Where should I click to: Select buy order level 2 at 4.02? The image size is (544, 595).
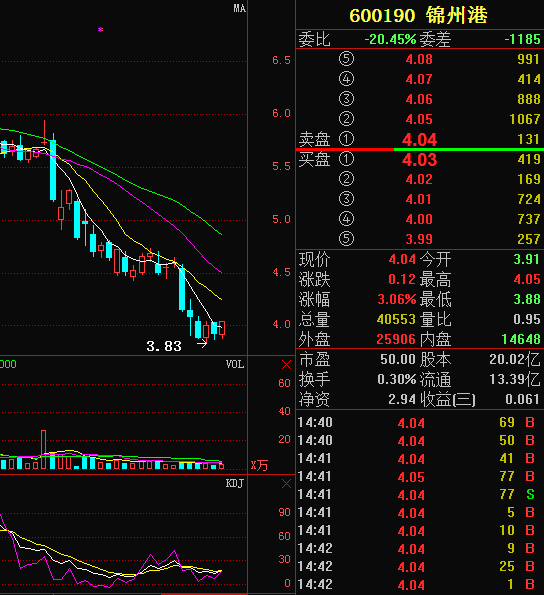click(420, 179)
